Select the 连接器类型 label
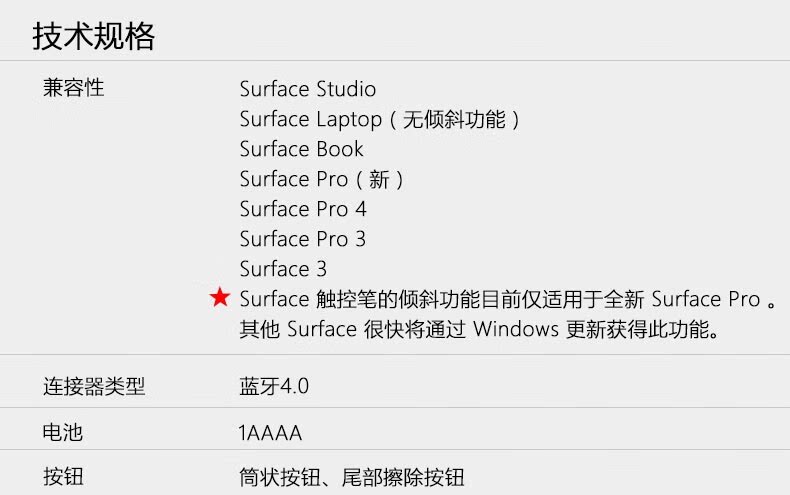 (94, 387)
